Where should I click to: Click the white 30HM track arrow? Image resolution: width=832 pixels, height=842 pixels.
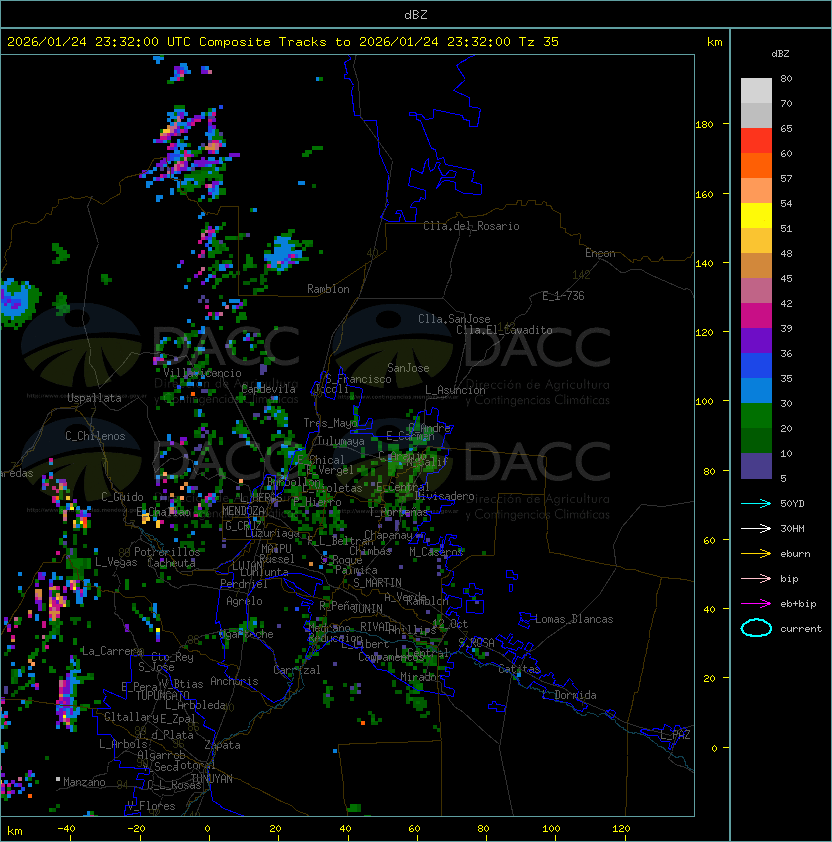click(x=756, y=528)
